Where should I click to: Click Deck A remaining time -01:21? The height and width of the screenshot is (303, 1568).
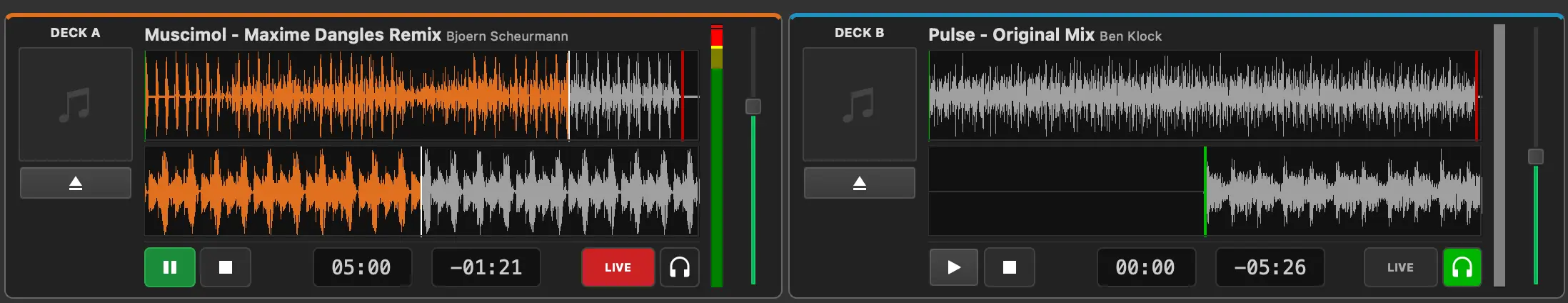tap(486, 267)
